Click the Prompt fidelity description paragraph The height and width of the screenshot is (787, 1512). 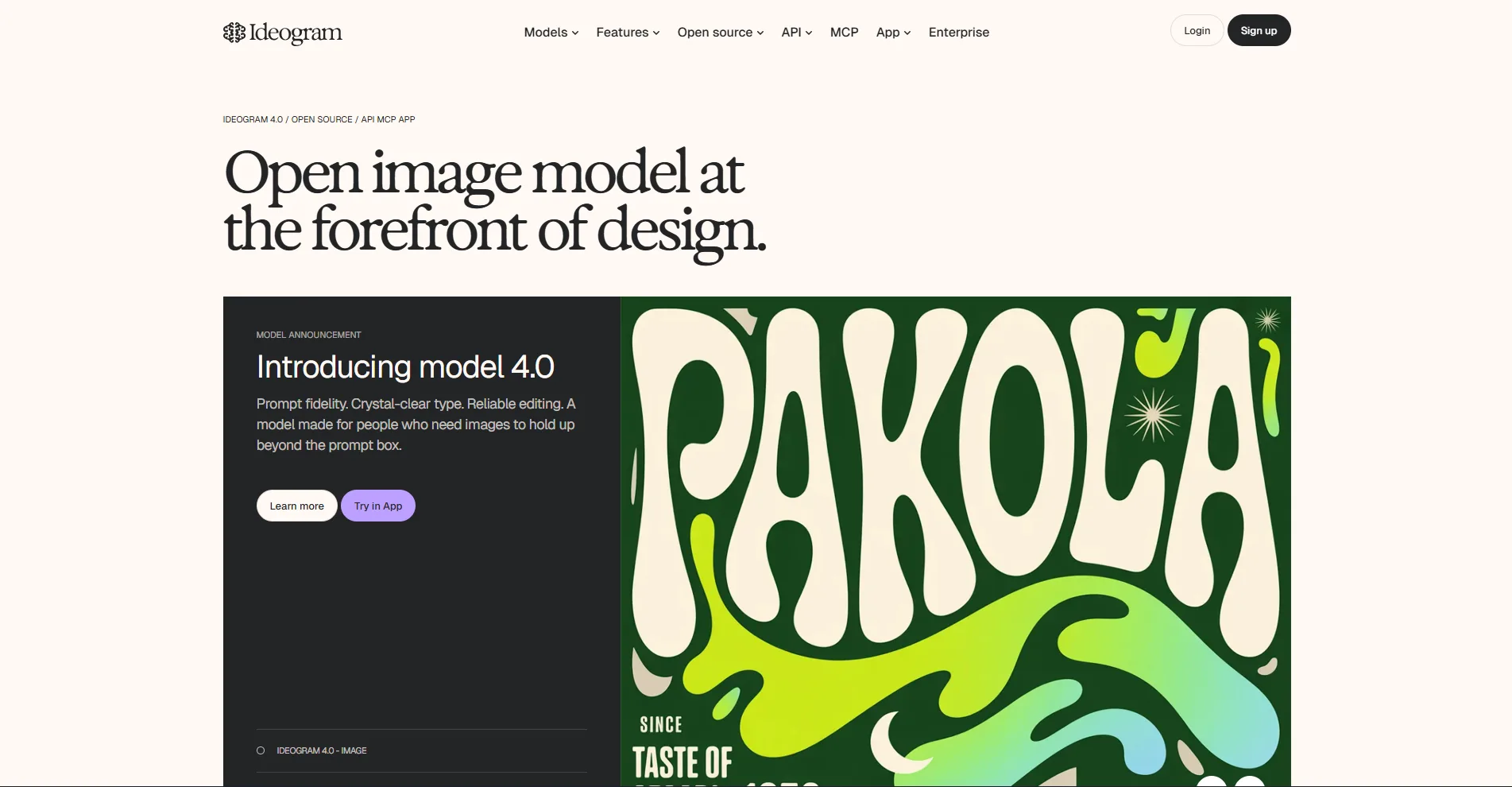[416, 425]
